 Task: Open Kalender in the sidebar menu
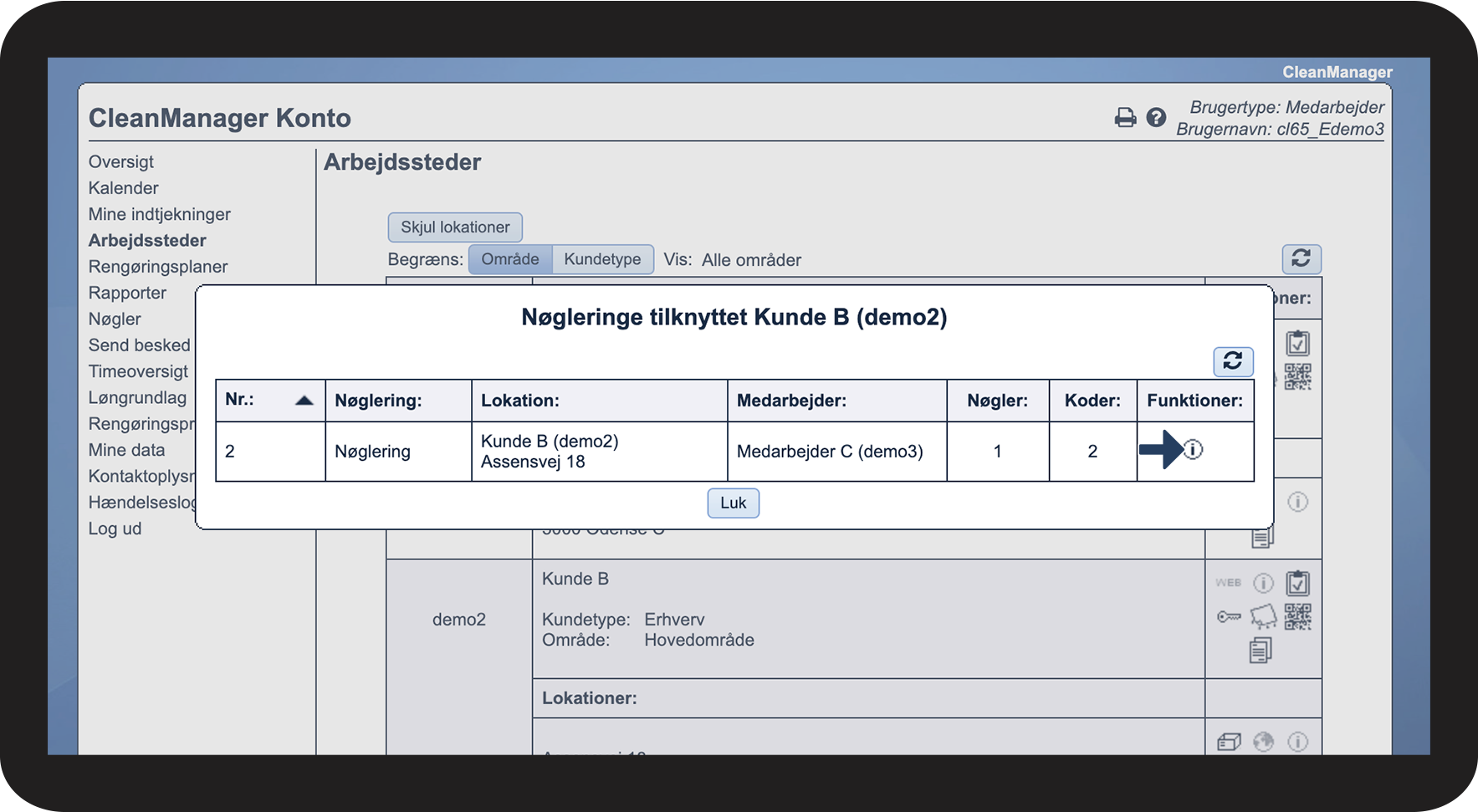click(x=123, y=188)
